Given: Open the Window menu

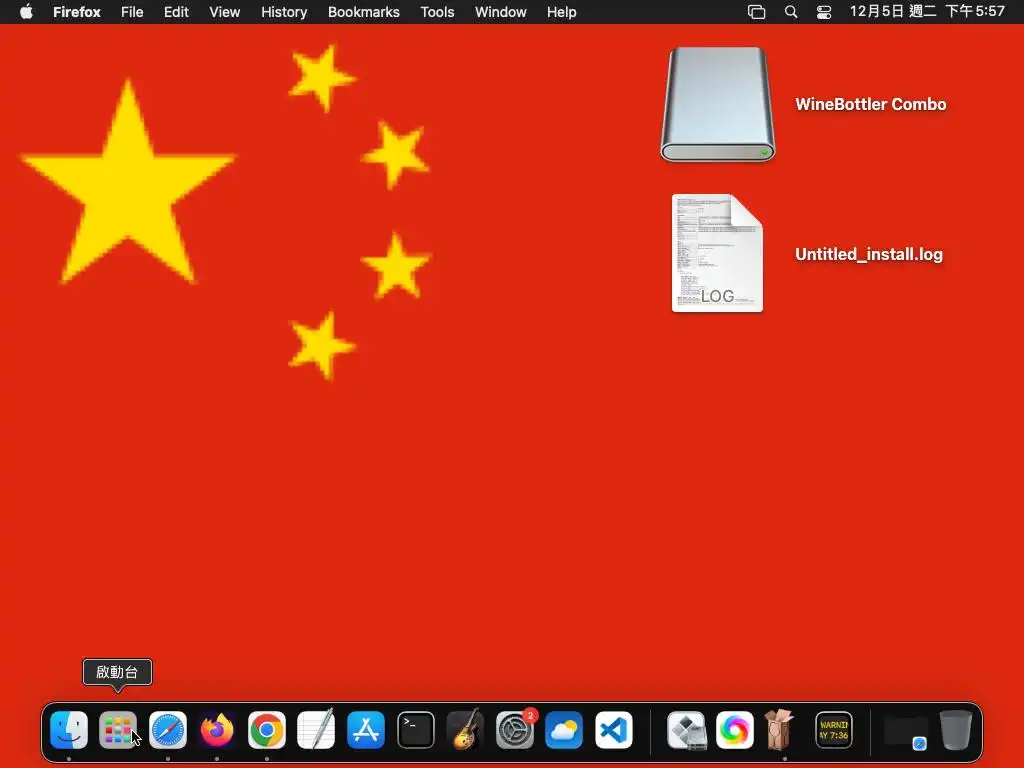Looking at the screenshot, I should point(501,12).
